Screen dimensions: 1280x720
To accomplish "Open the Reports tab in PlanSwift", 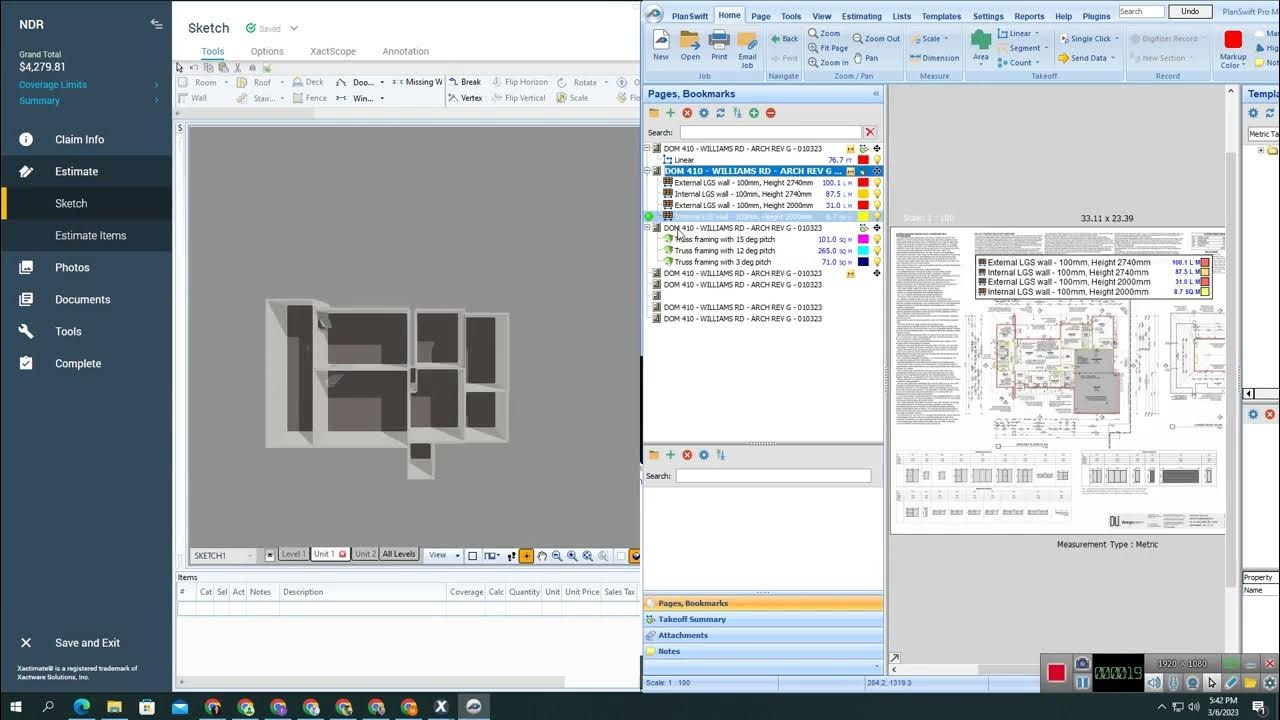I will (x=1029, y=16).
